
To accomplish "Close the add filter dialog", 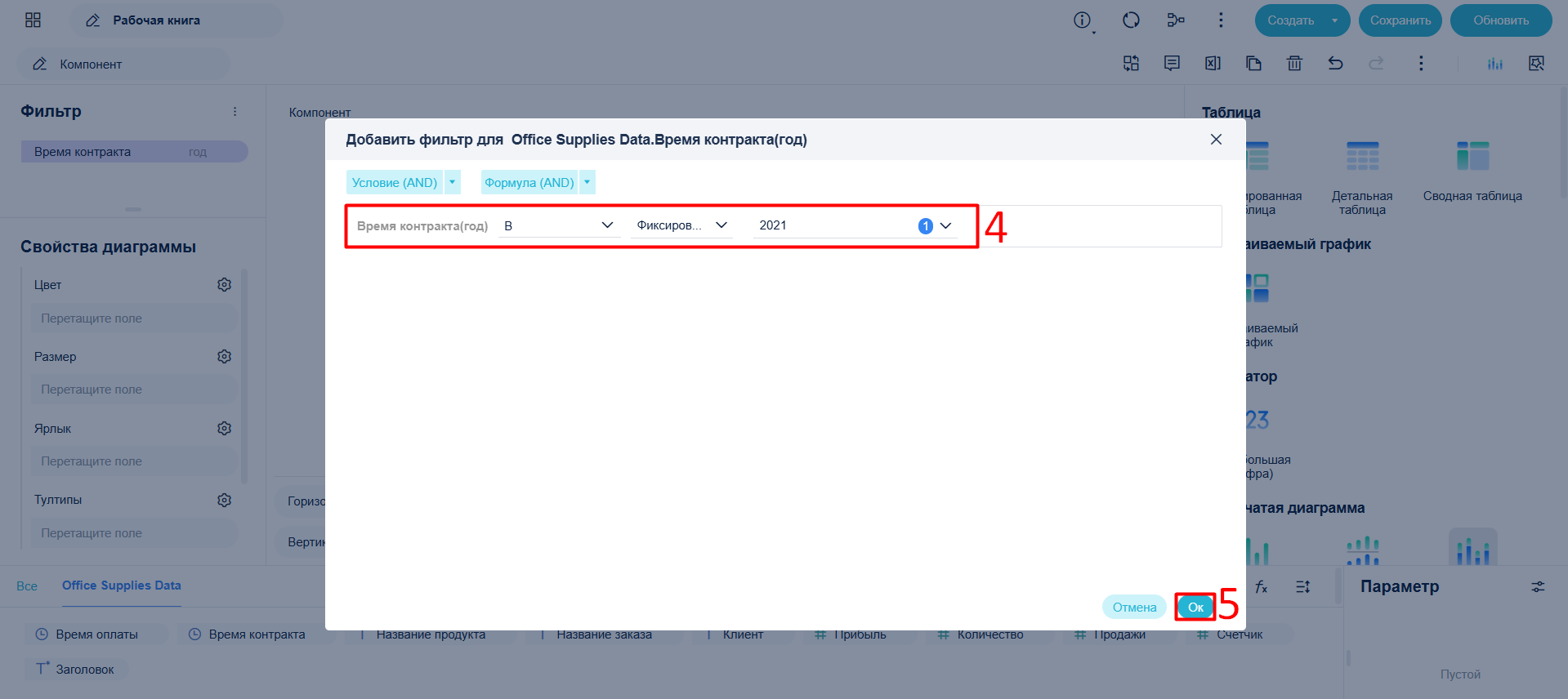I will [x=1216, y=140].
